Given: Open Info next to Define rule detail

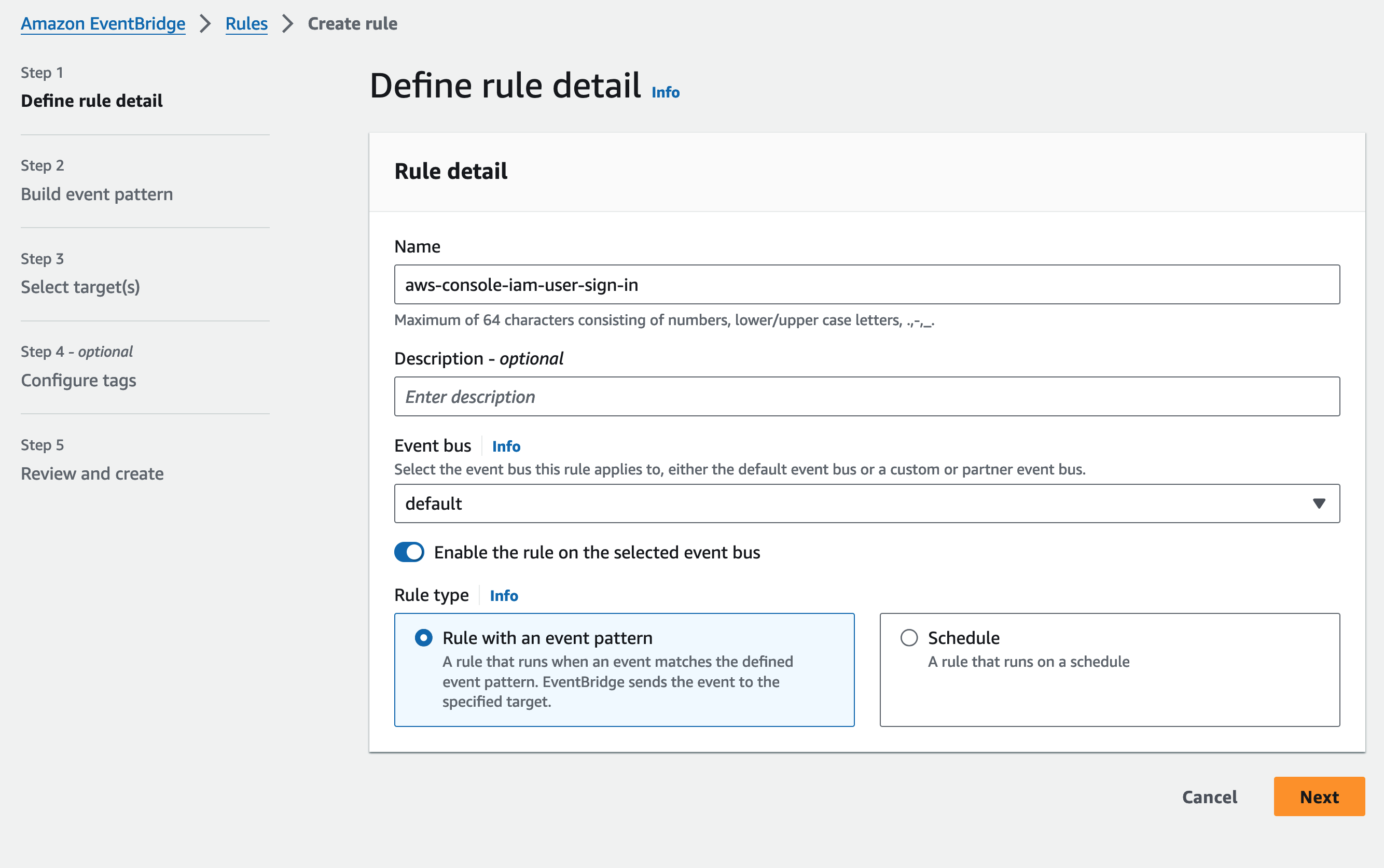Looking at the screenshot, I should (665, 92).
